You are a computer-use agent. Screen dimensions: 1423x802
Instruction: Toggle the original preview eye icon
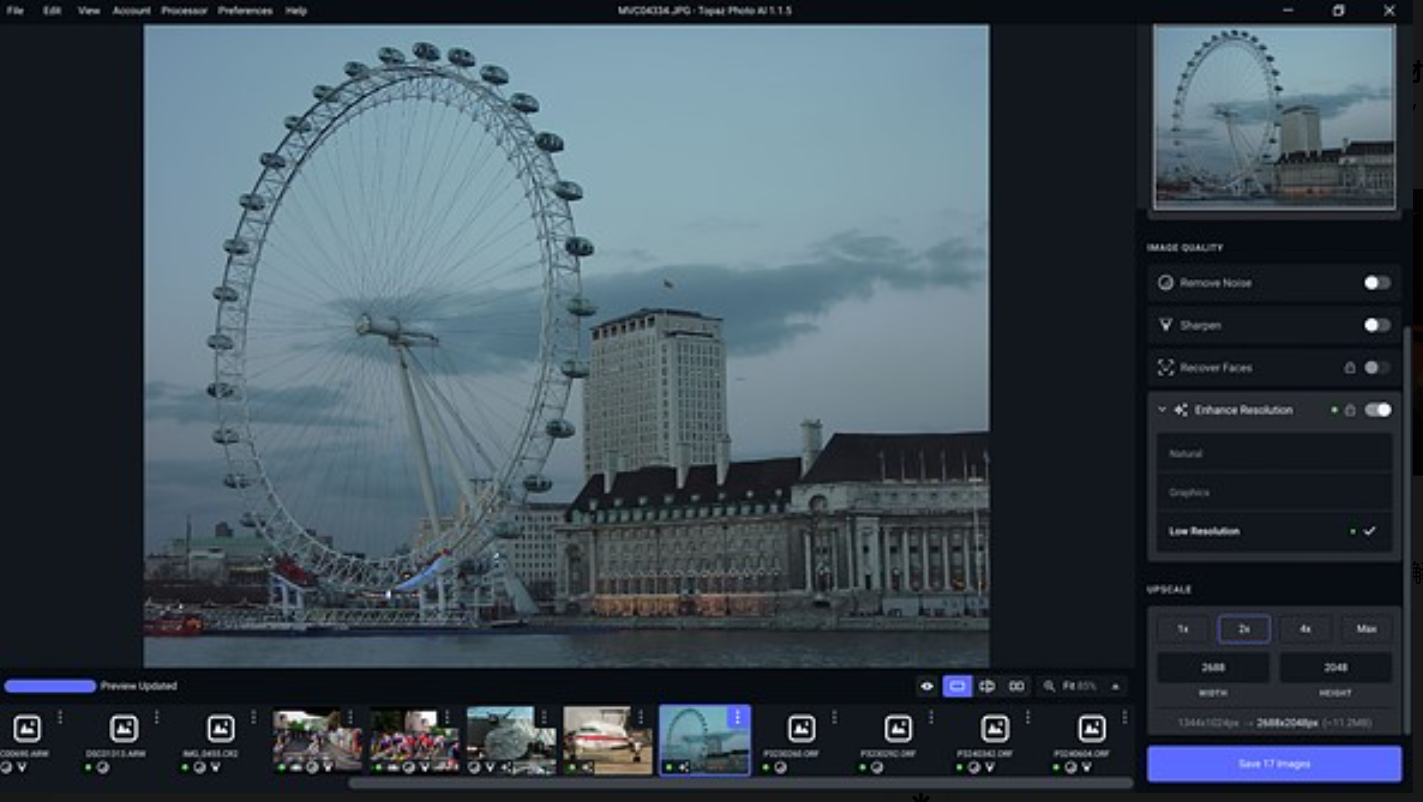coord(927,686)
